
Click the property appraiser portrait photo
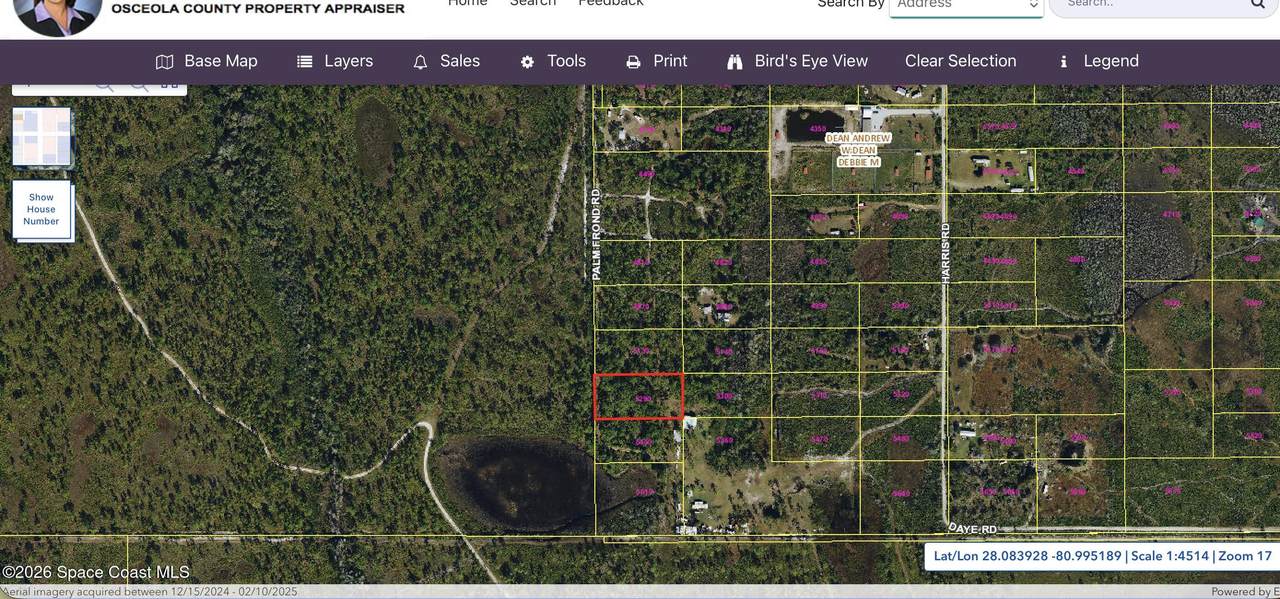(57, 13)
